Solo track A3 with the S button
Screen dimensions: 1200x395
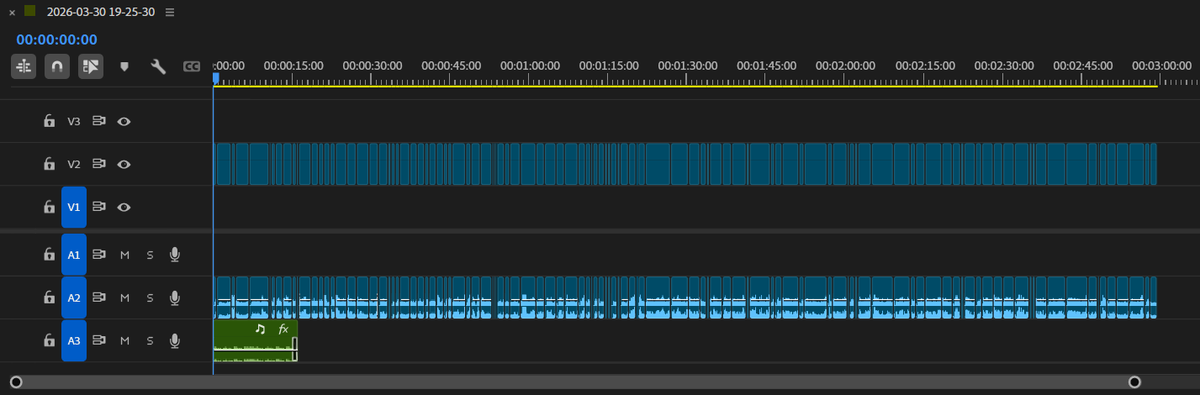(150, 340)
